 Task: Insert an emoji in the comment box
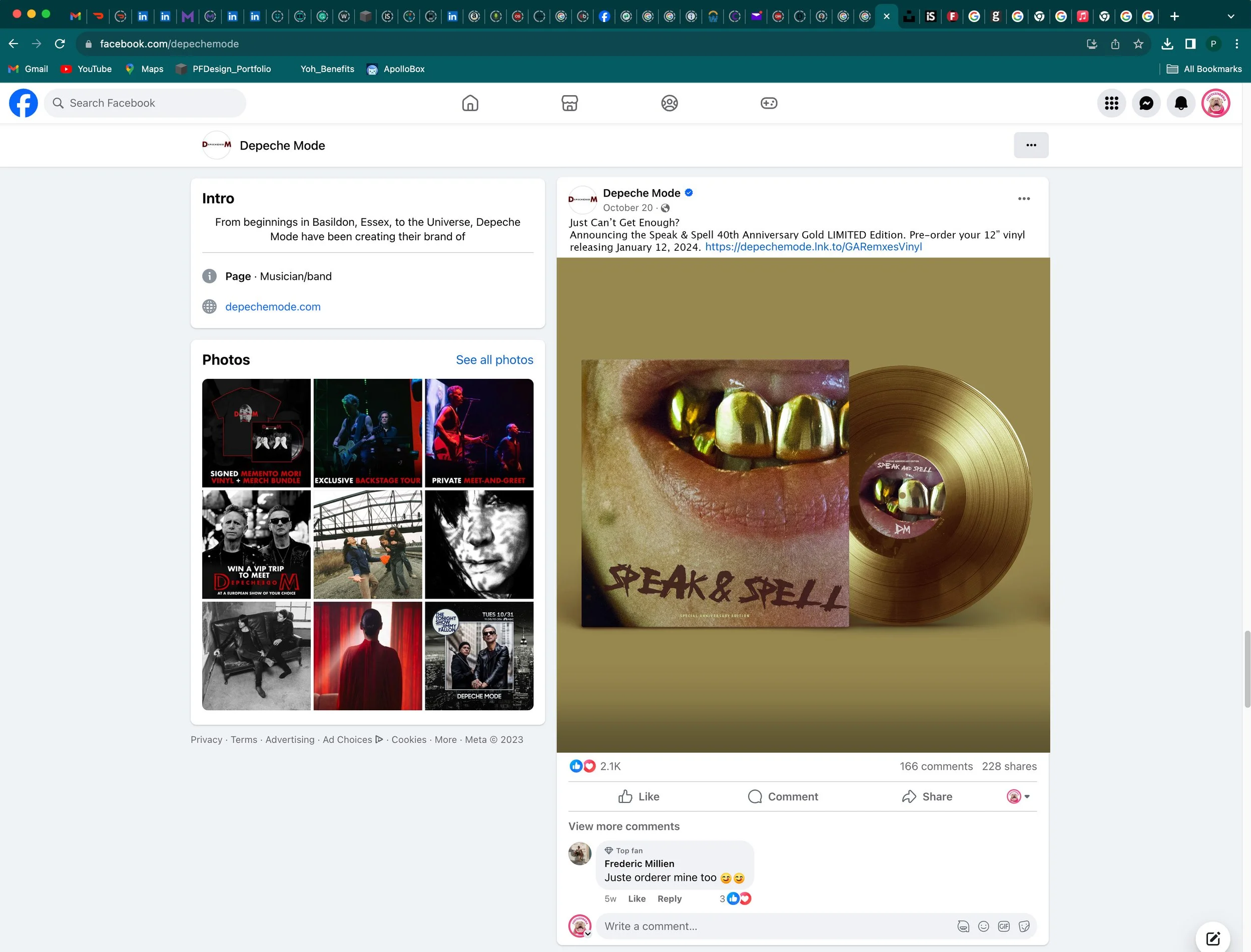(x=984, y=926)
